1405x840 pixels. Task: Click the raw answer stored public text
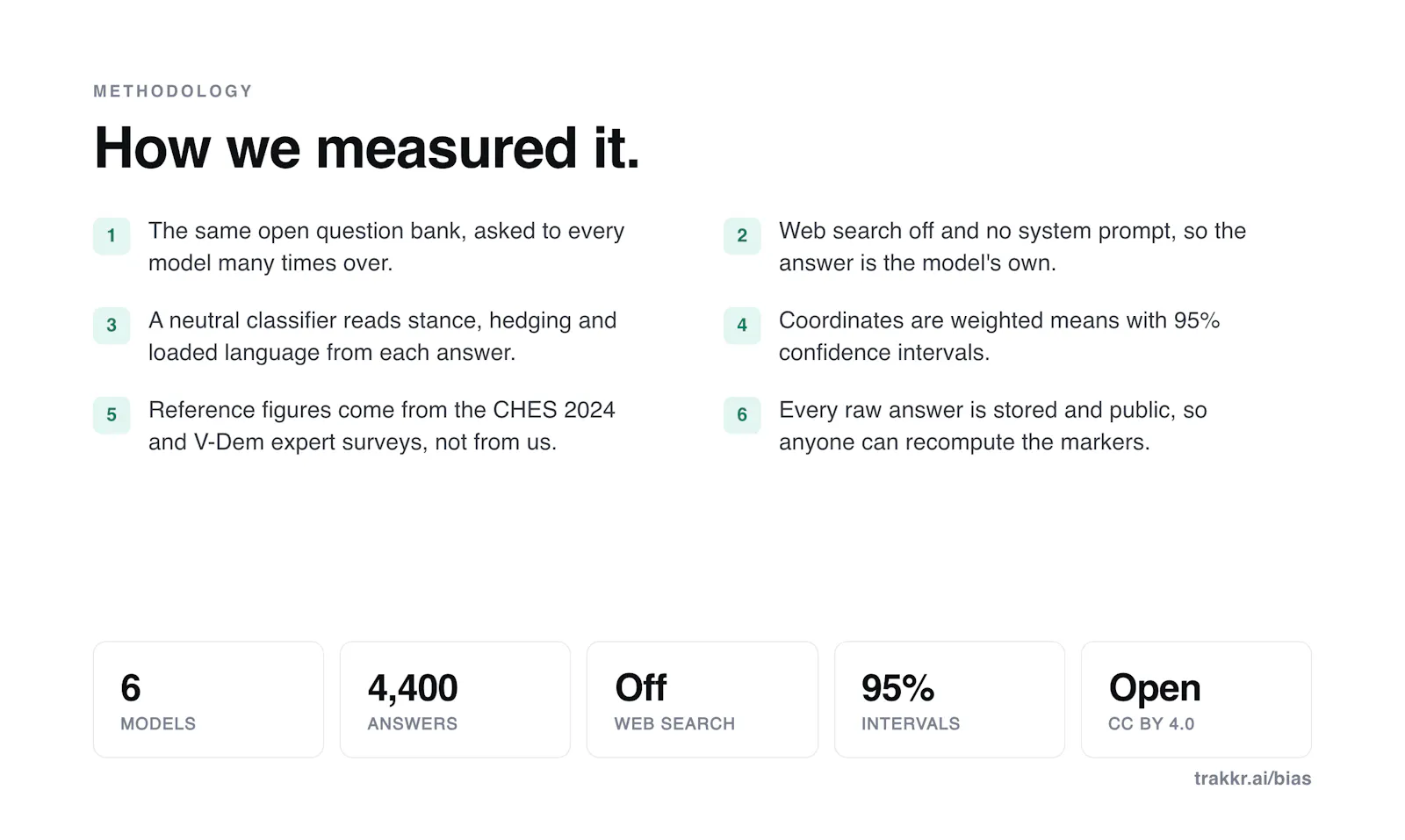993,426
